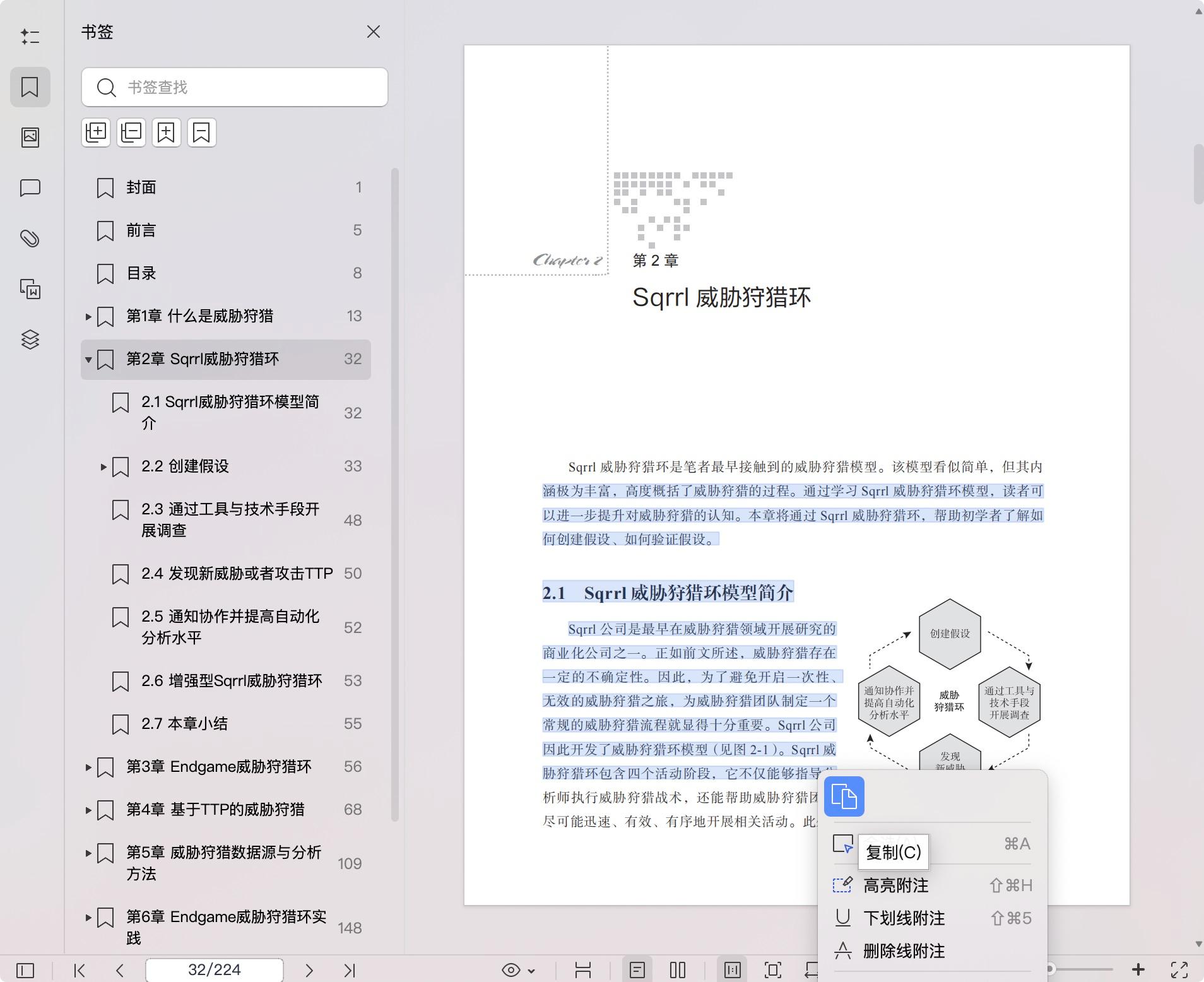
Task: Go to the previous page
Action: pyautogui.click(x=120, y=970)
